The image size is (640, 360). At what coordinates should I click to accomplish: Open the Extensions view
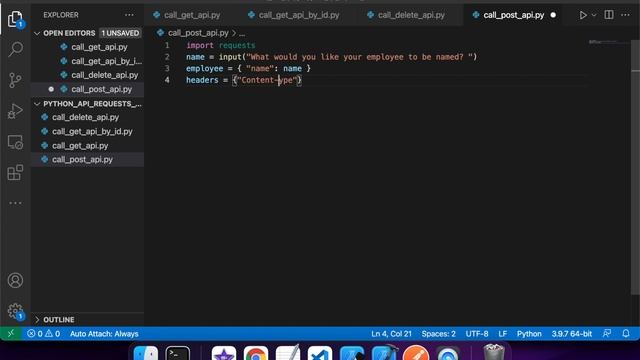click(15, 172)
